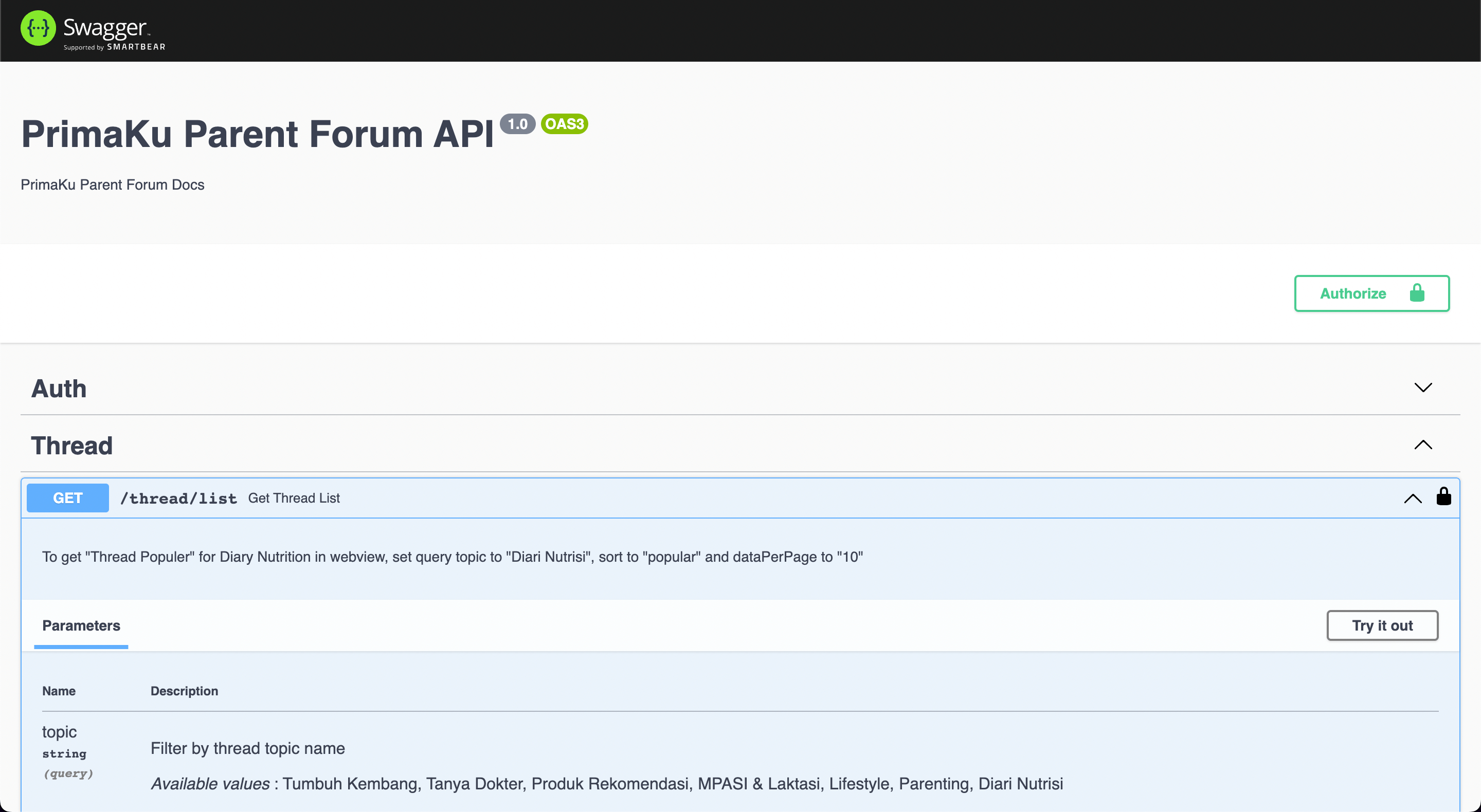The image size is (1481, 812).
Task: Click the /thread/list endpoint path
Action: tap(178, 498)
